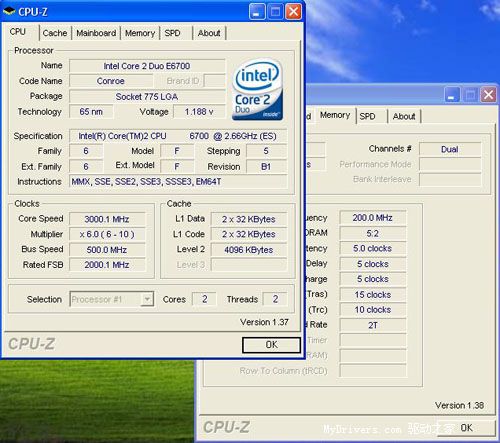This screenshot has height=443, width=500.
Task: Select the SPD tab in front window
Action: (172, 33)
